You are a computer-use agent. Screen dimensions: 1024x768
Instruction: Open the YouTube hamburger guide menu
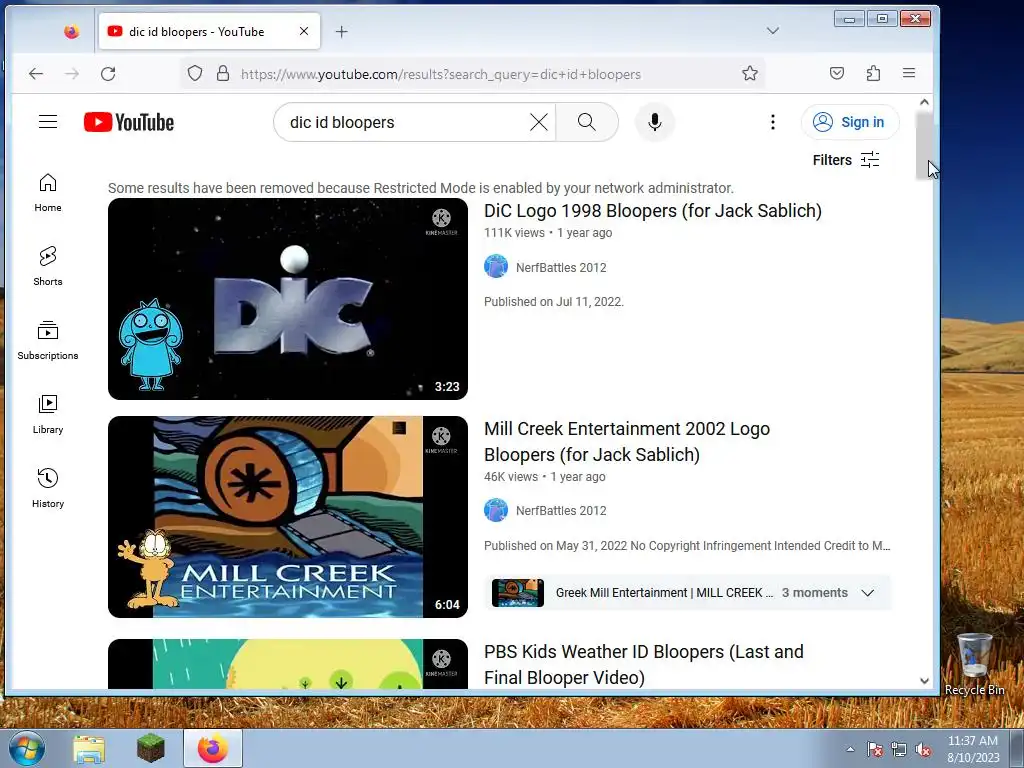(48, 121)
